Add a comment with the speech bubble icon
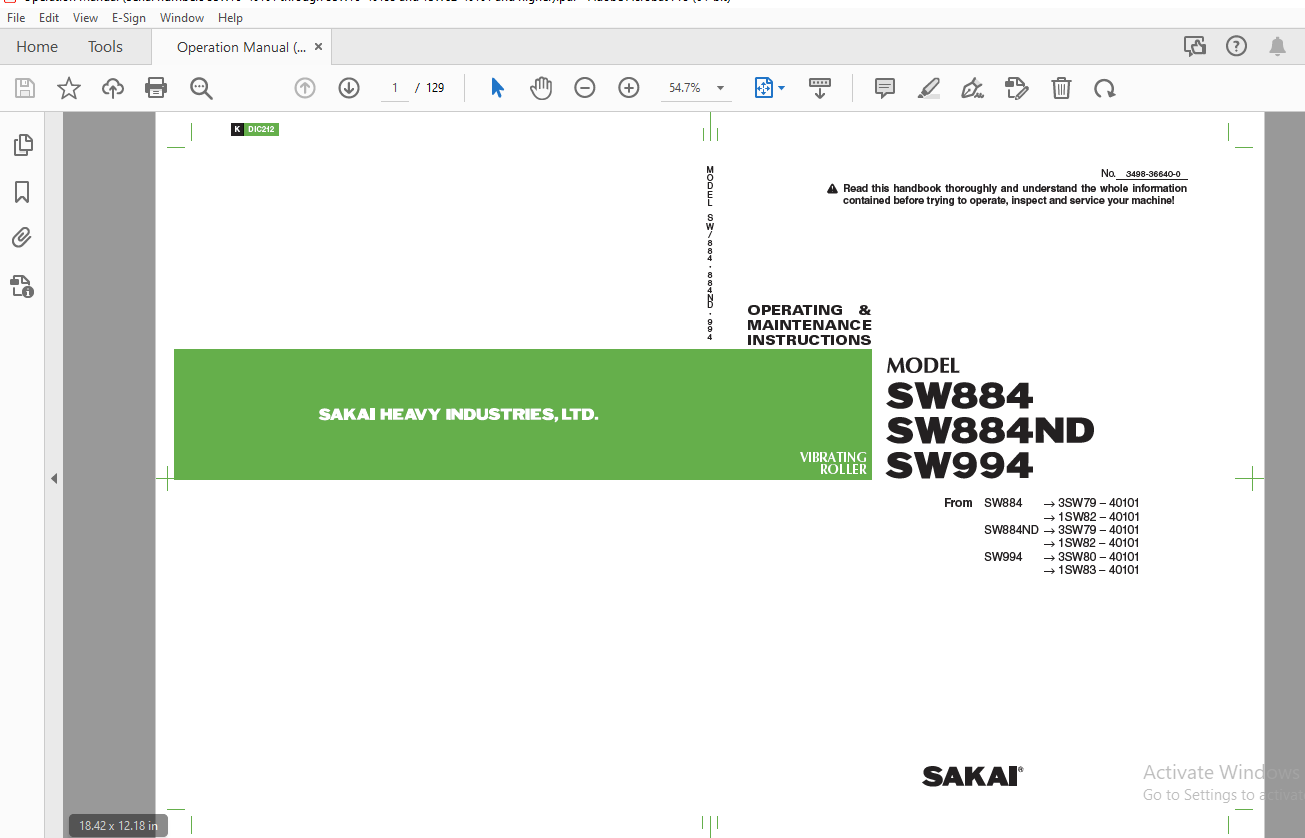 [885, 88]
